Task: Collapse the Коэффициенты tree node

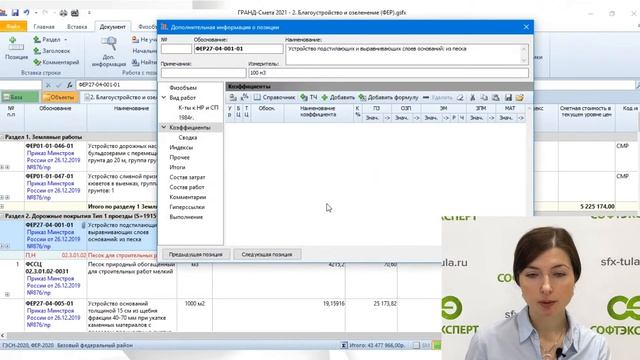Action: pyautogui.click(x=164, y=127)
